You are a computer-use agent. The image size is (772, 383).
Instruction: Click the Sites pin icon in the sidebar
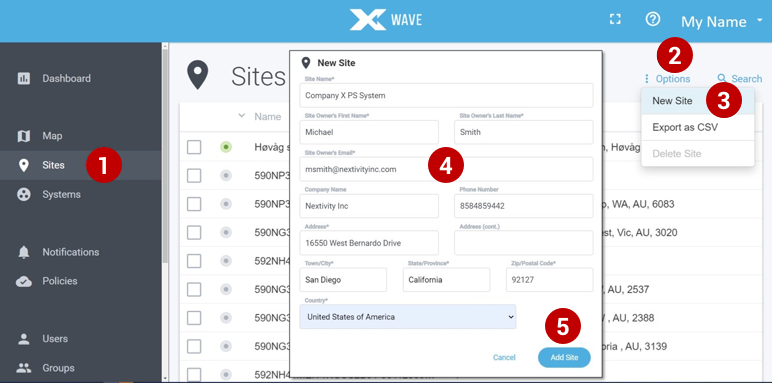click(23, 165)
